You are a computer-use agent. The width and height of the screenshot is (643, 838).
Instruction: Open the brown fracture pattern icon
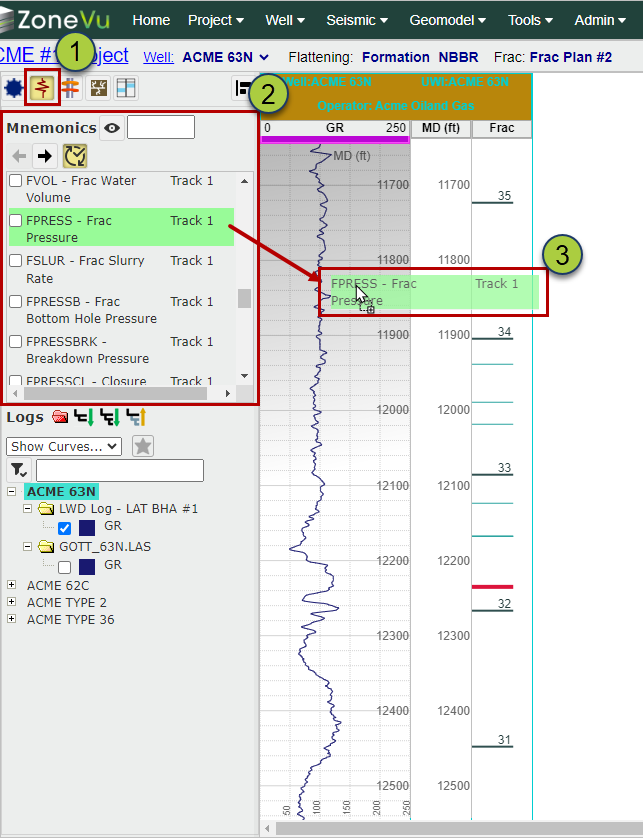(98, 88)
